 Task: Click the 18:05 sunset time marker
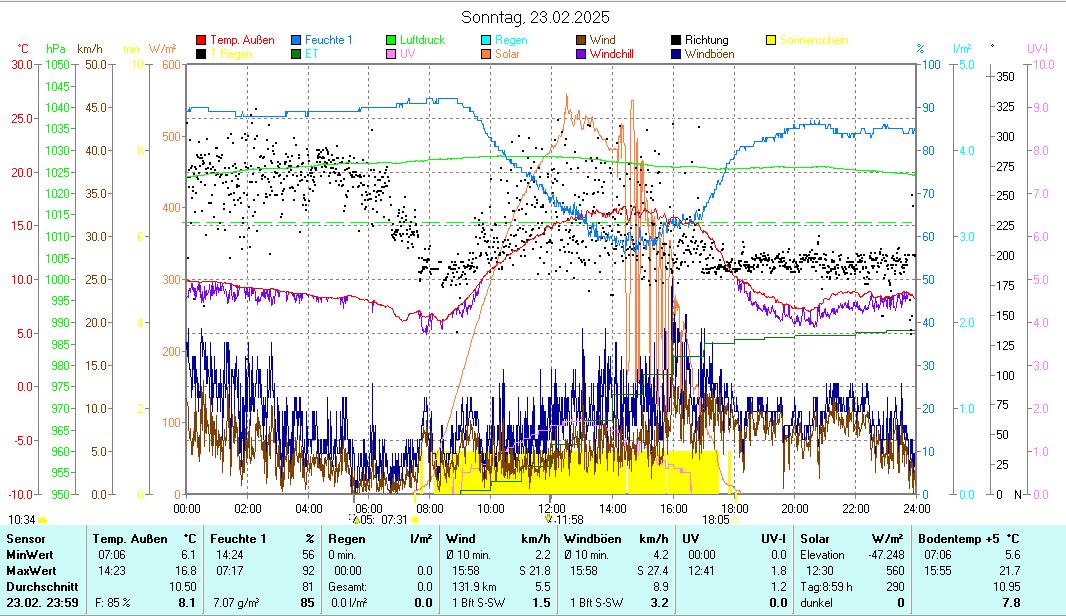[x=715, y=519]
